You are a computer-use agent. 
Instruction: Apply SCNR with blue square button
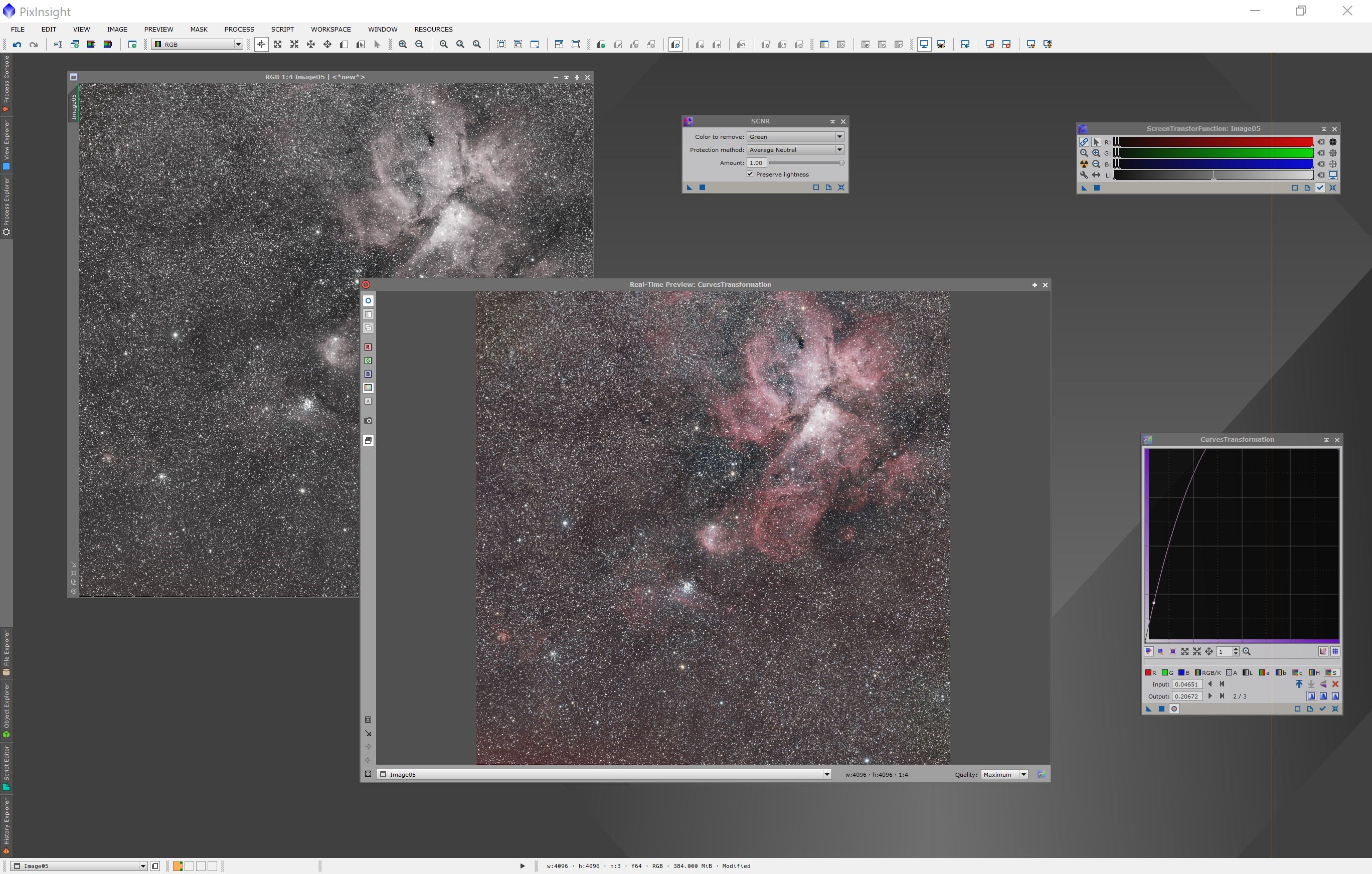(x=703, y=188)
